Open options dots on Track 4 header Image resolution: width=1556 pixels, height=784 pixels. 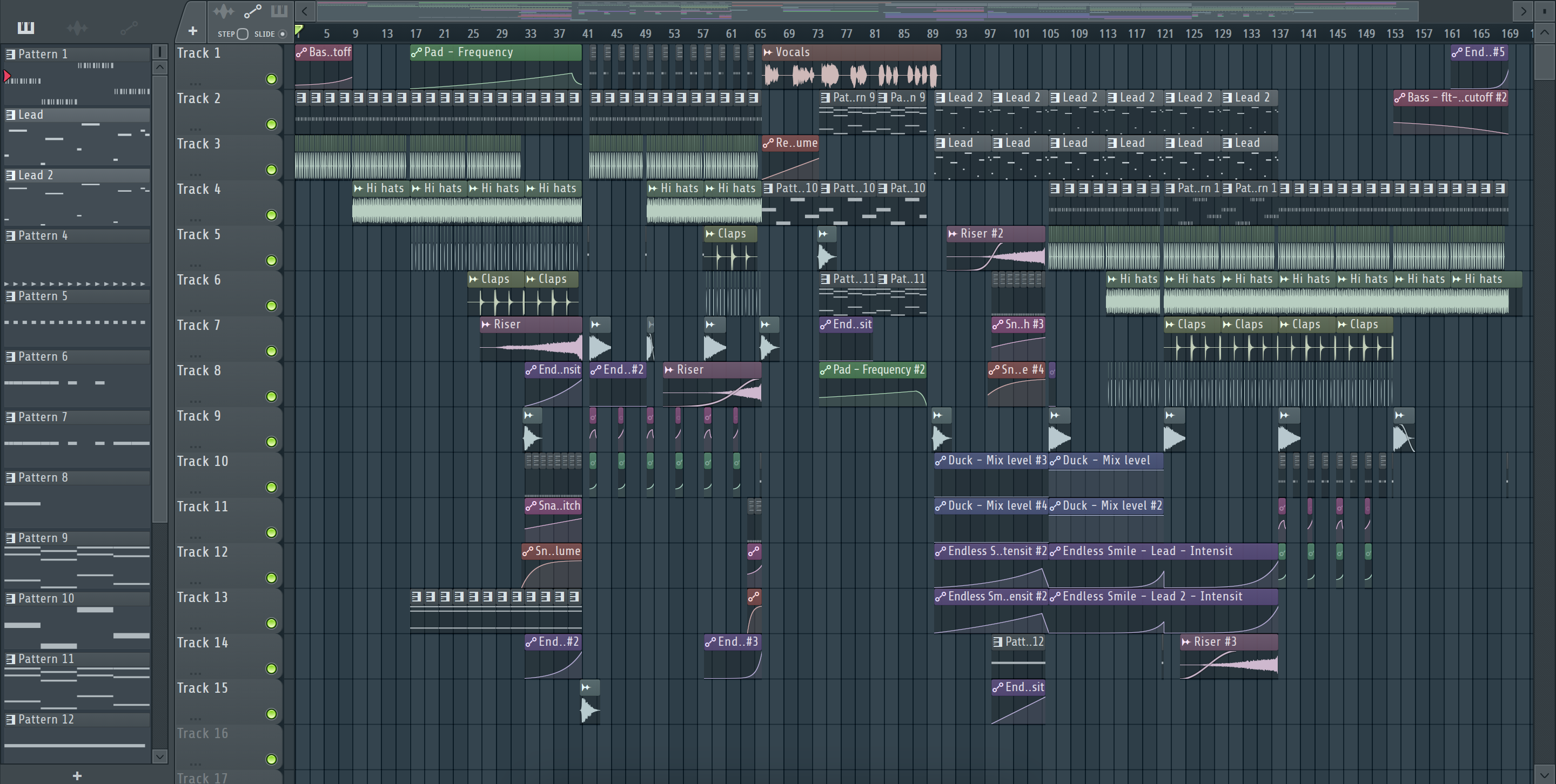tap(194, 219)
